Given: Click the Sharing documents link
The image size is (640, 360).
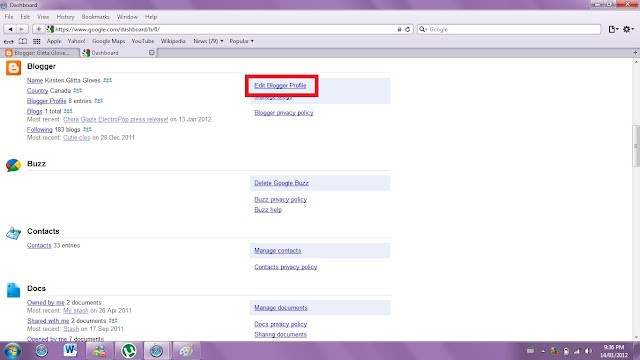Looking at the screenshot, I should click(x=280, y=334).
